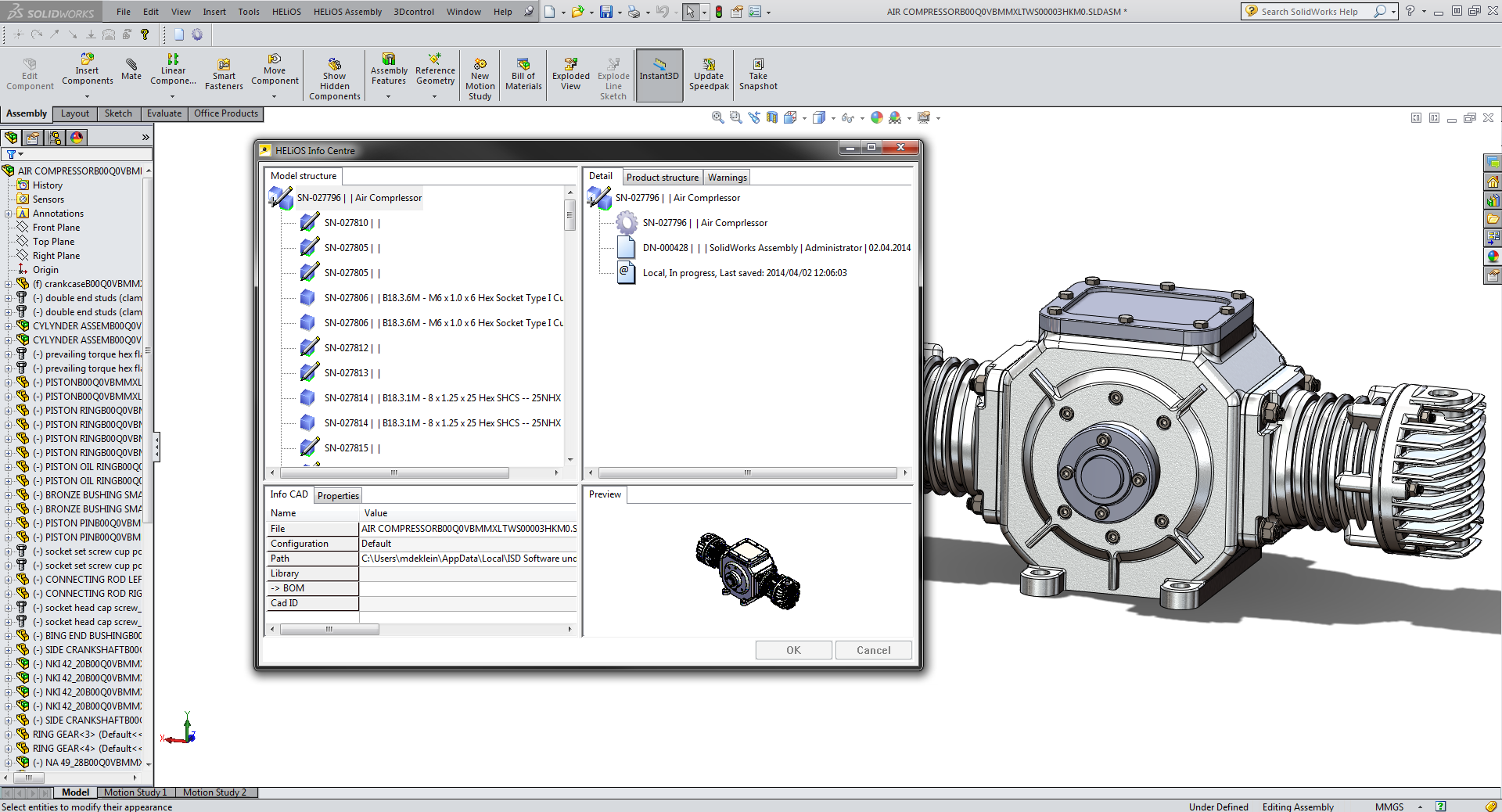Open the Assembly Features dropdown
The height and width of the screenshot is (812, 1502).
click(388, 97)
